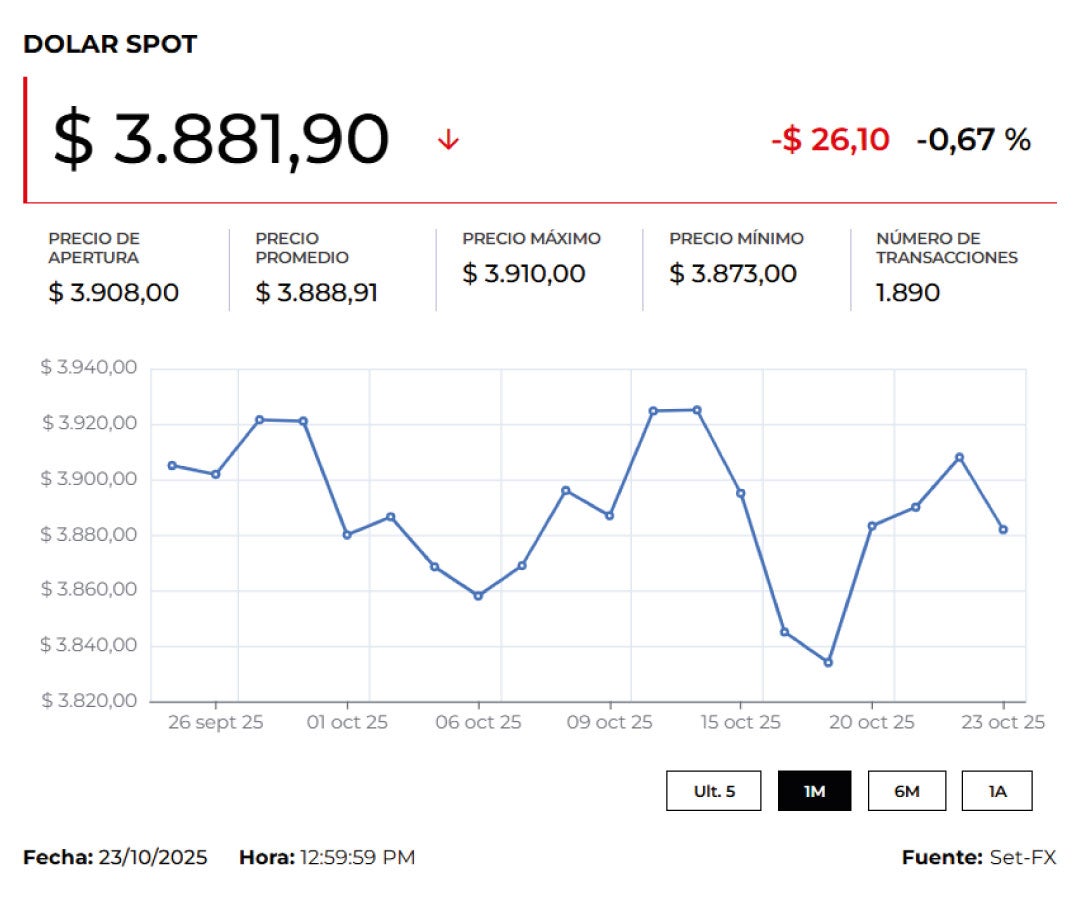Select the high point near 01 oct 25
The height and width of the screenshot is (900, 1080).
(302, 421)
